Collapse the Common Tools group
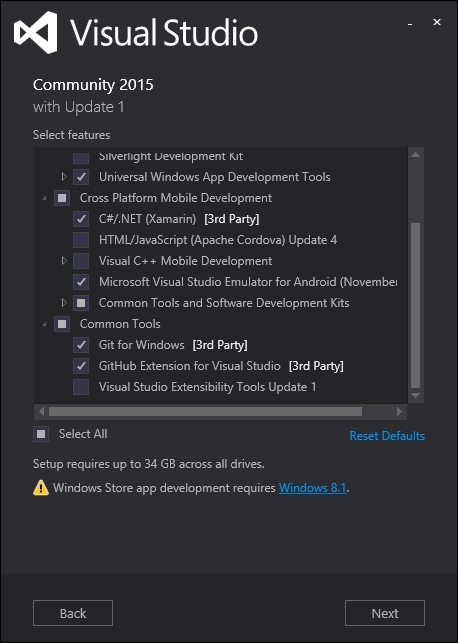The height and width of the screenshot is (643, 458). (44, 324)
